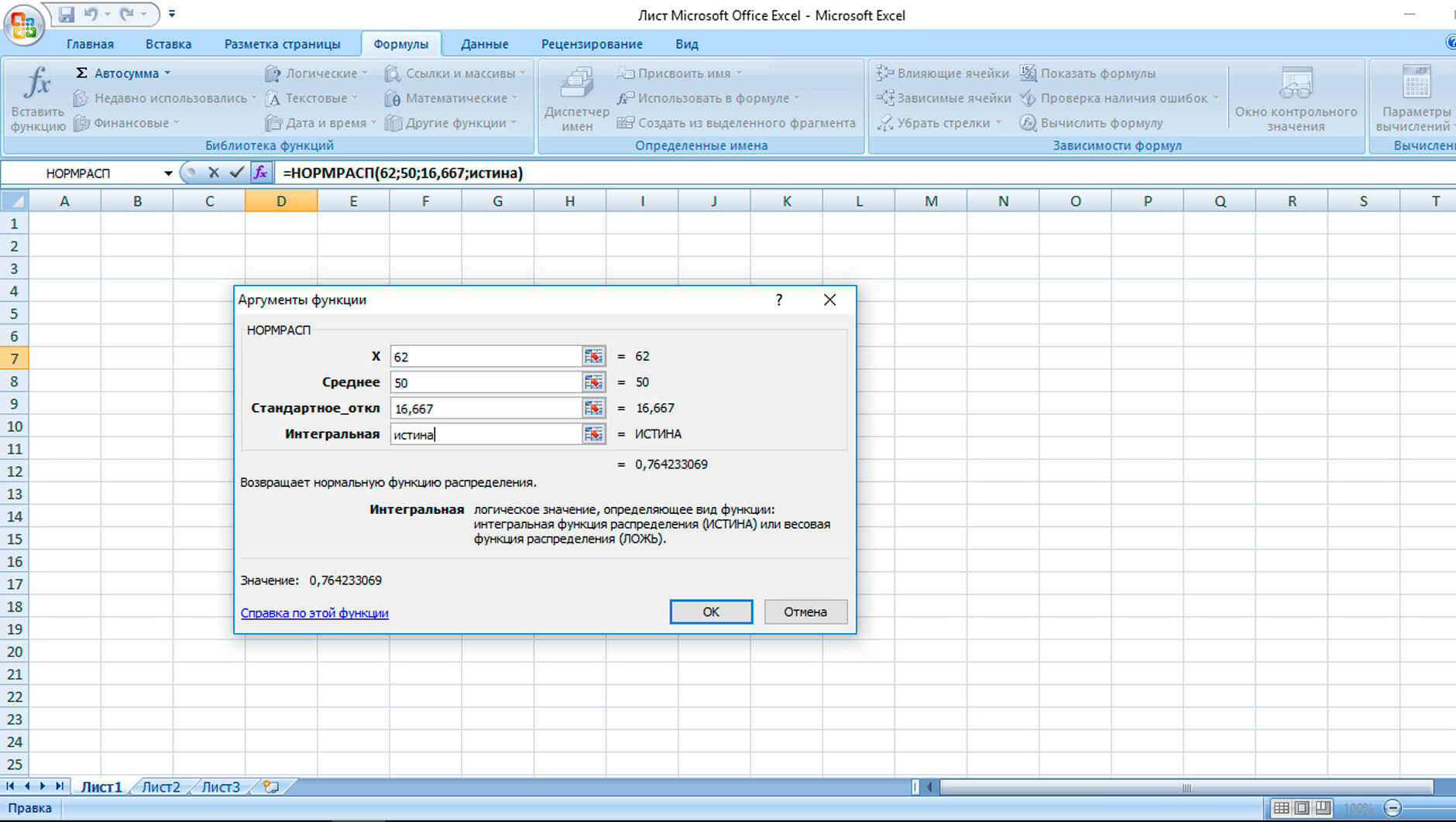The image size is (1456, 822).
Task: Click the range selector icon for Среднее field
Action: pyautogui.click(x=593, y=382)
